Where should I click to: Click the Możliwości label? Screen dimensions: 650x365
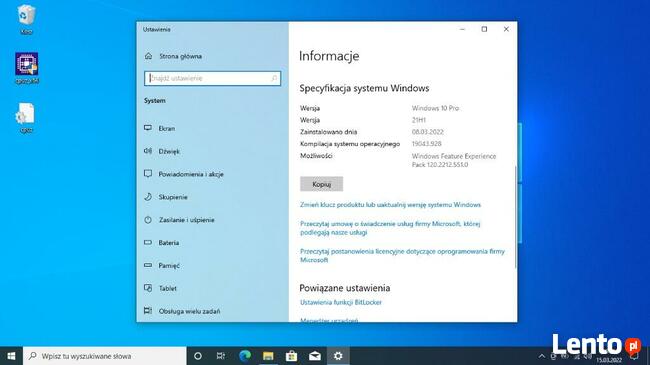(x=316, y=156)
